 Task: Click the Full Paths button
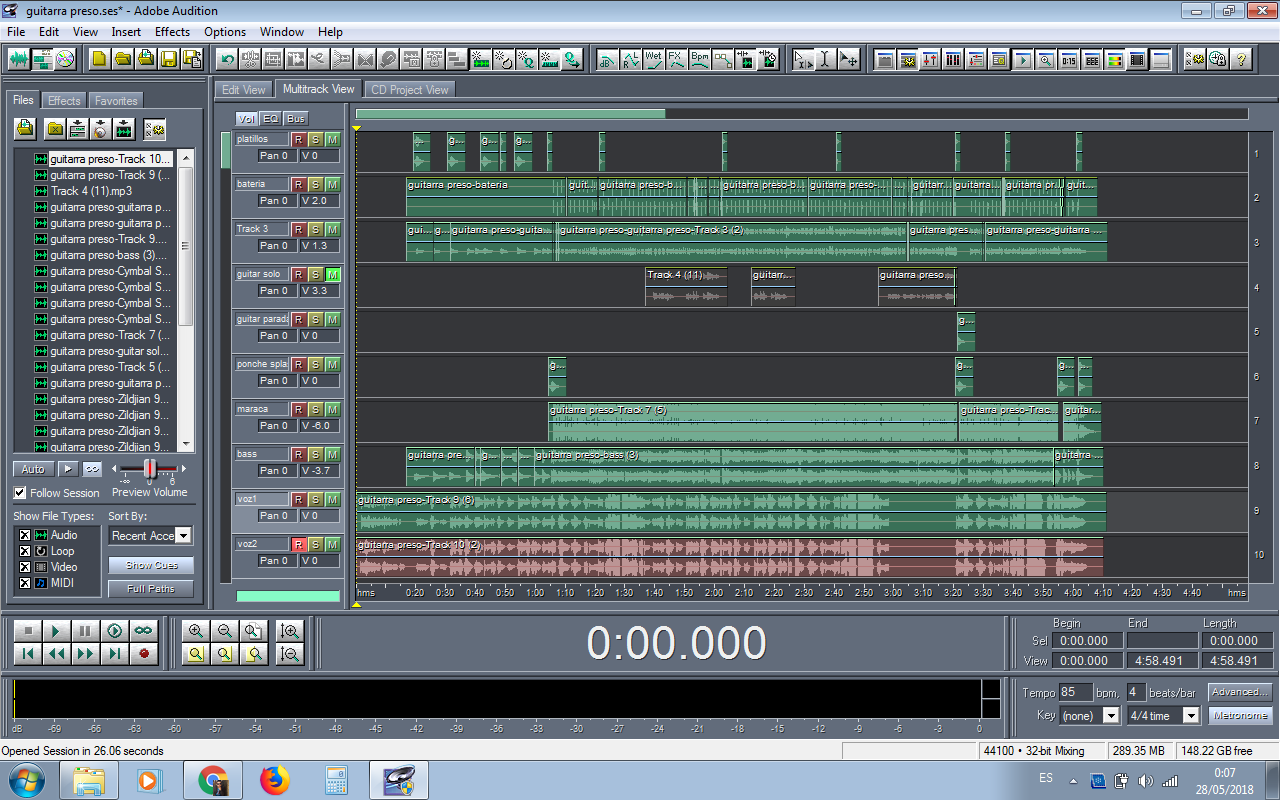click(152, 589)
